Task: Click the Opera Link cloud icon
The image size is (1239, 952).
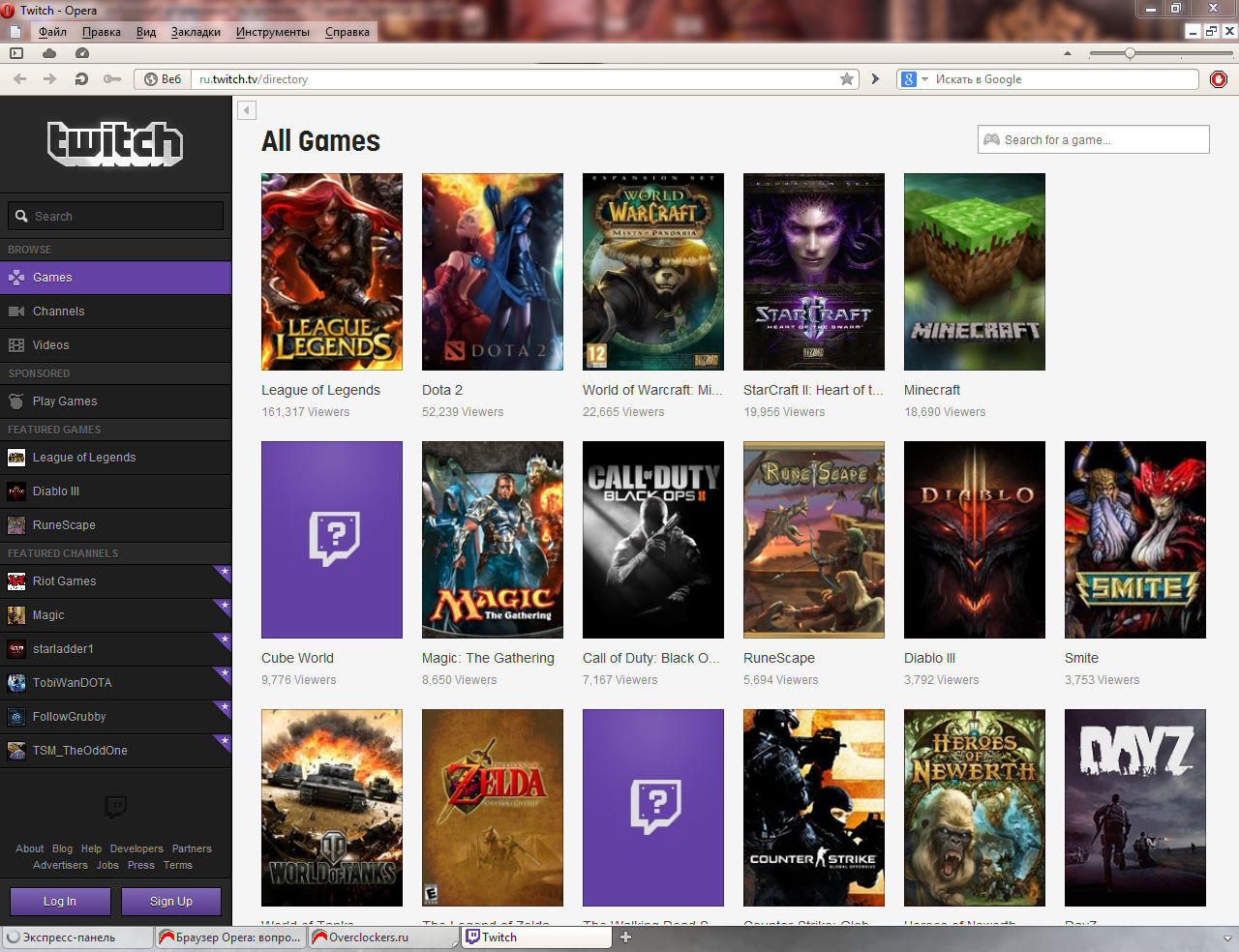Action: [49, 53]
